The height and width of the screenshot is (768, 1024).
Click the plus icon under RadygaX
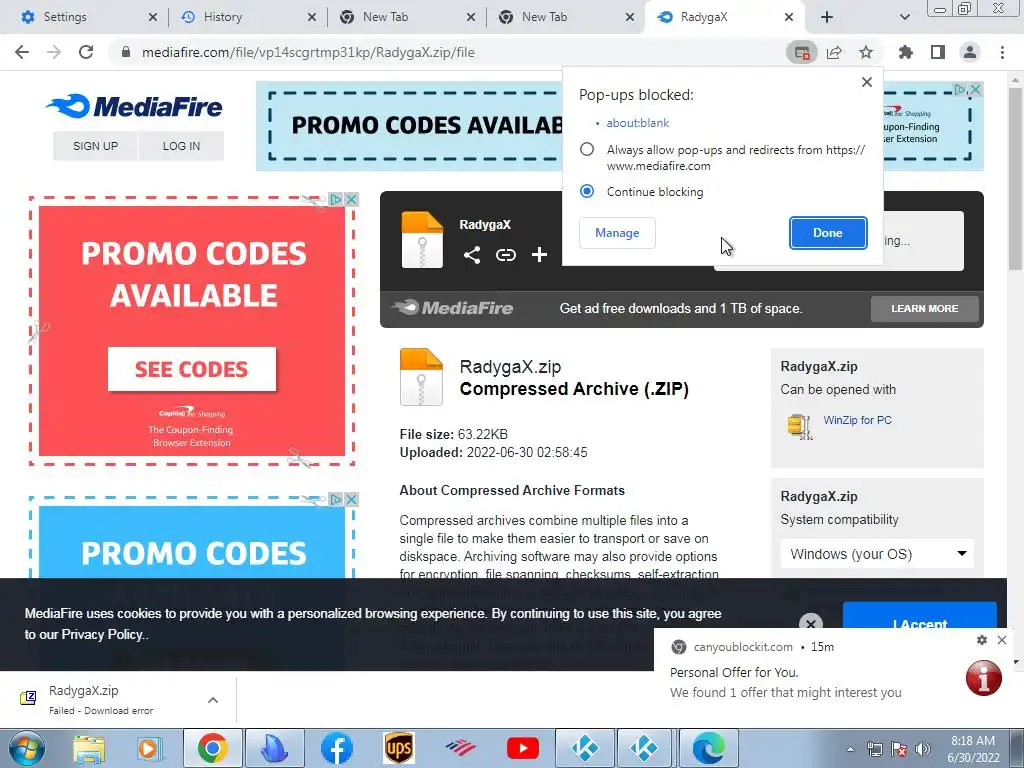(539, 255)
